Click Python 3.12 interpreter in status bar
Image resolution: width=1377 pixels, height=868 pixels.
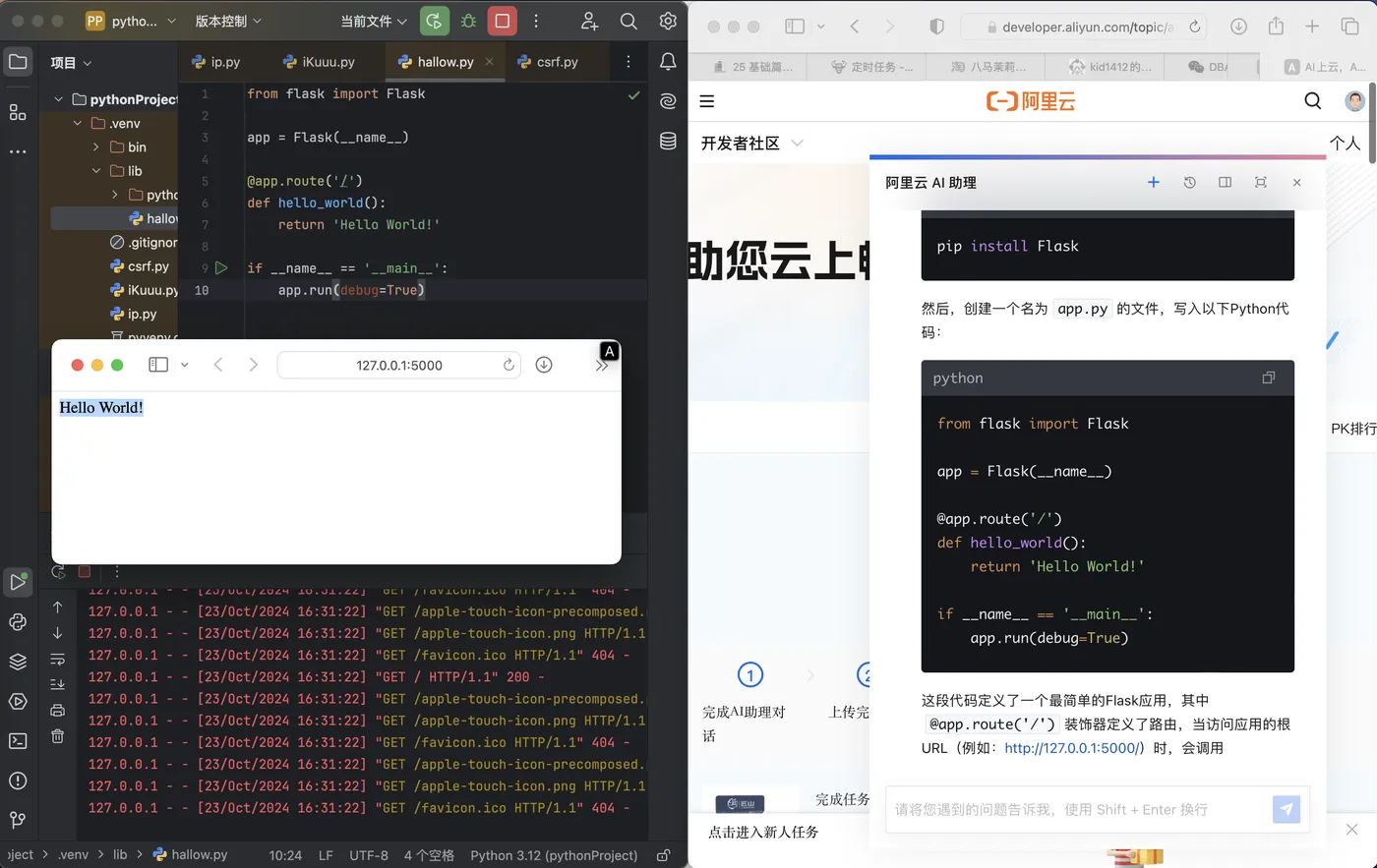pyautogui.click(x=554, y=855)
